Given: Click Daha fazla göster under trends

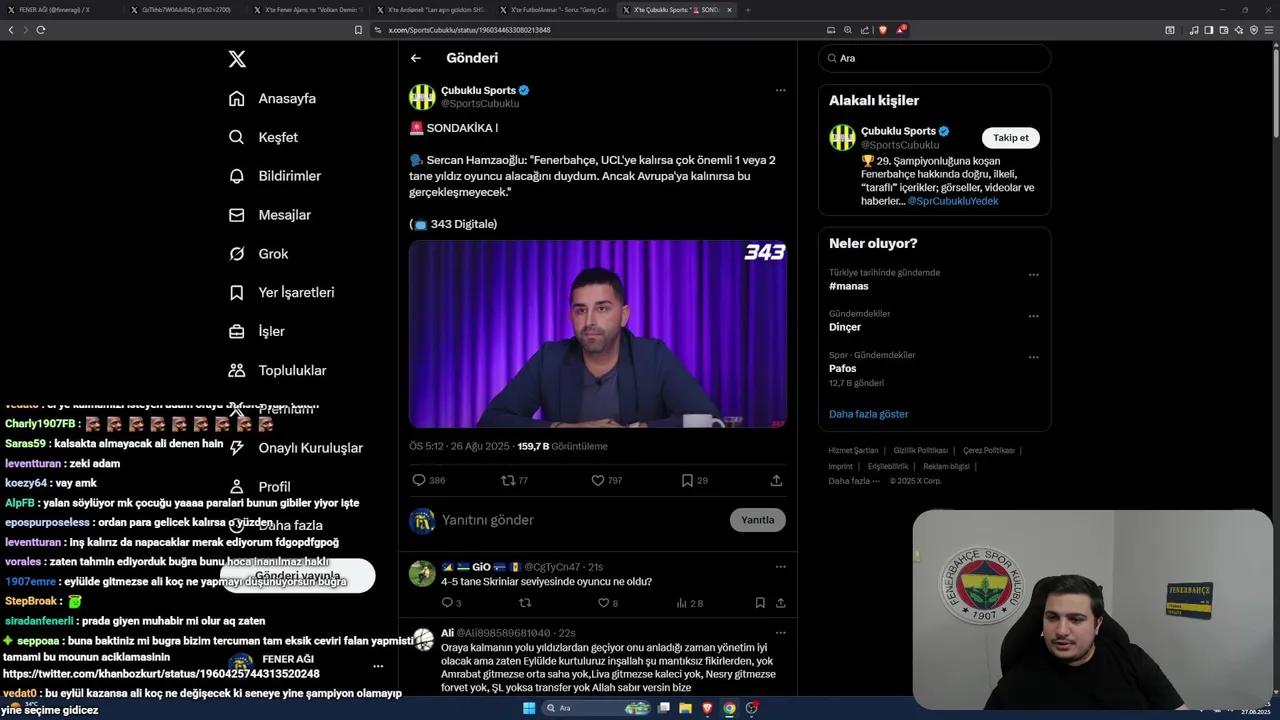Looking at the screenshot, I should (869, 414).
